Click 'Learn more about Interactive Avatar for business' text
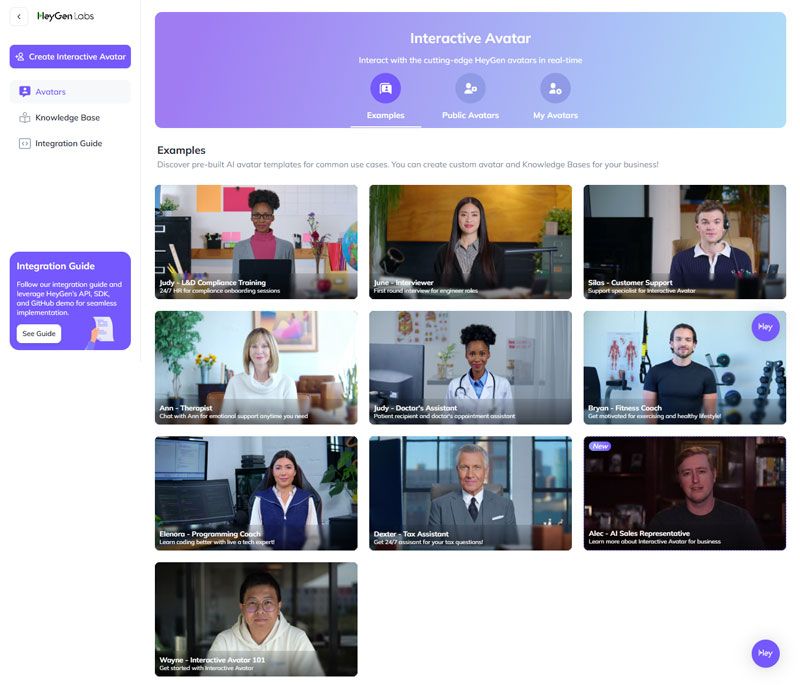The image size is (800, 685). pos(655,542)
